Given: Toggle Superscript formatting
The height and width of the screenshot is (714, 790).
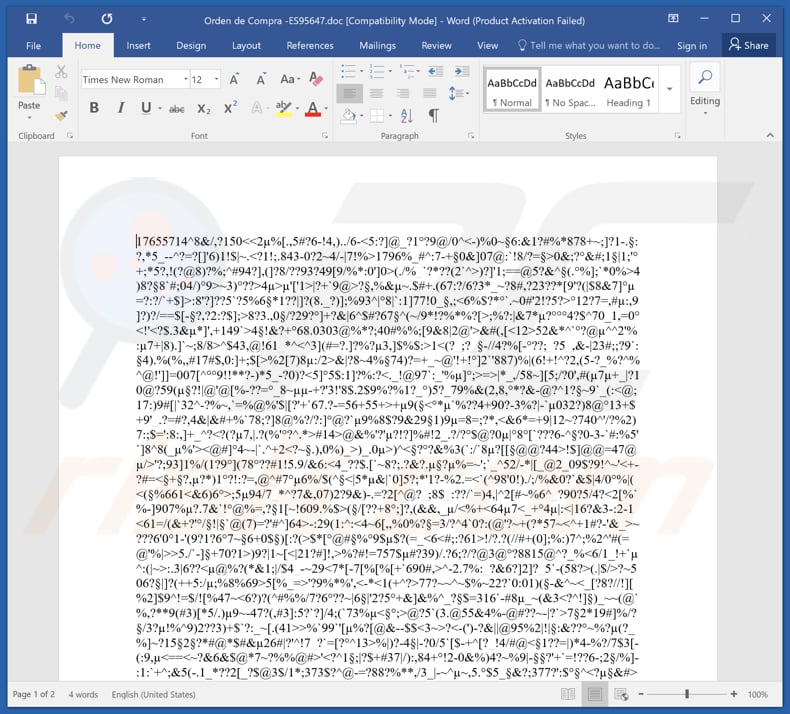Looking at the screenshot, I should point(230,108).
